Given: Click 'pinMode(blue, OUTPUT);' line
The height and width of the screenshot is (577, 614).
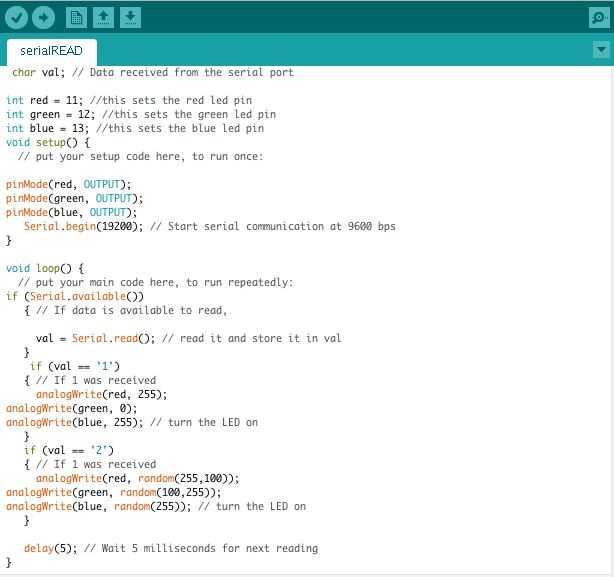Looking at the screenshot, I should (x=72, y=213).
